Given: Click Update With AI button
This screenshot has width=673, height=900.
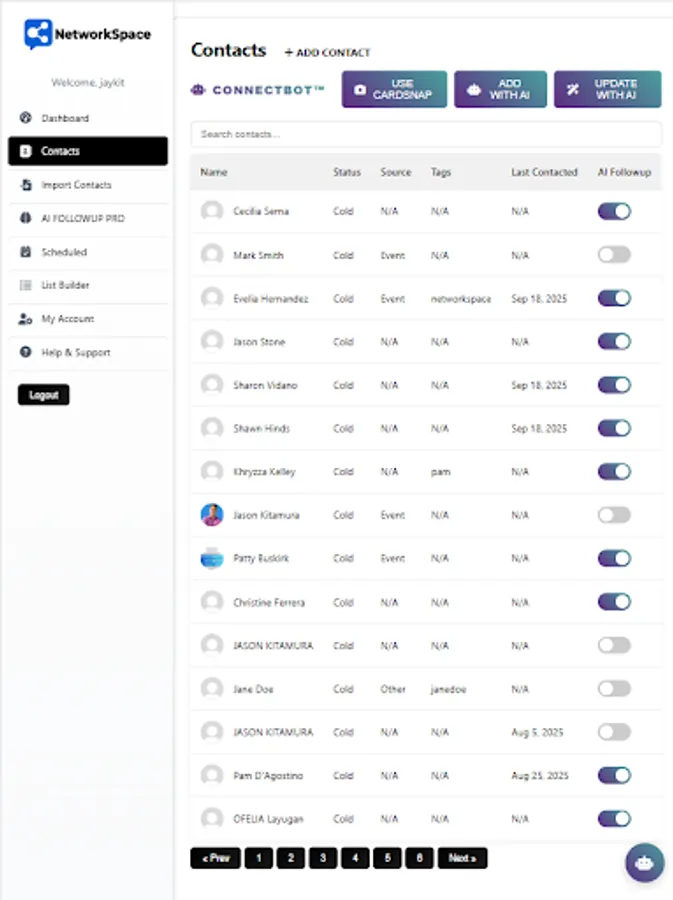Looking at the screenshot, I should [607, 89].
